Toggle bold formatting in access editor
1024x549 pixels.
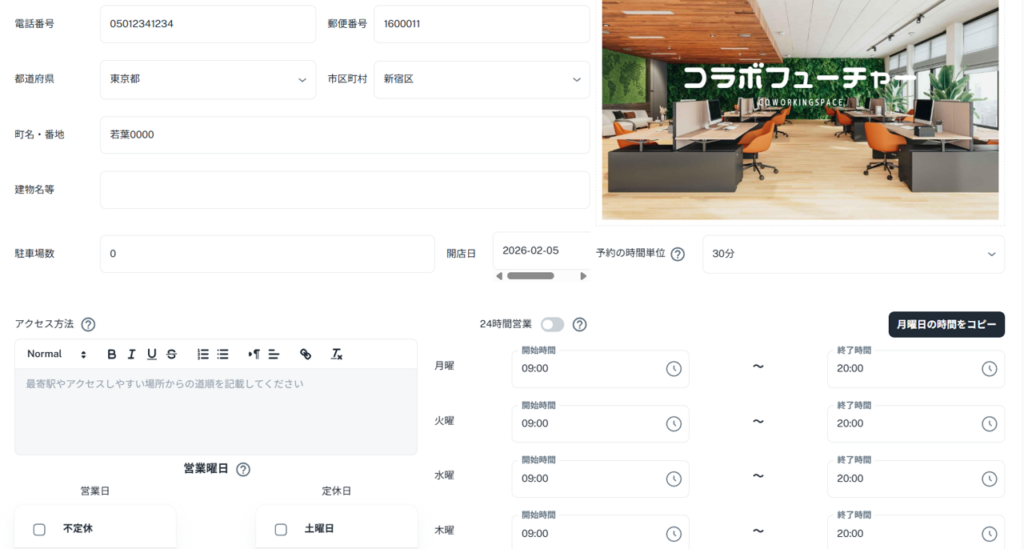[x=111, y=354]
